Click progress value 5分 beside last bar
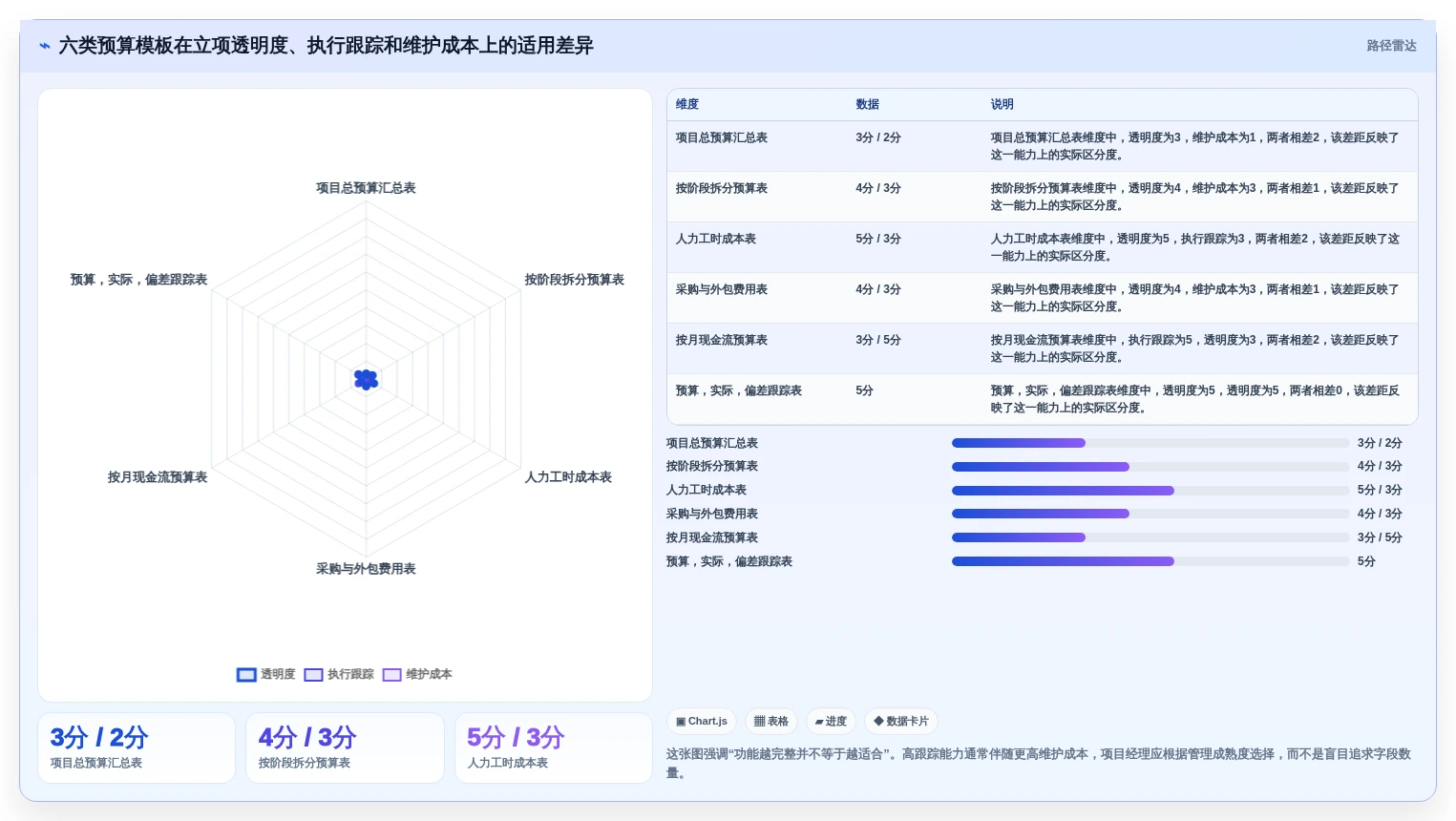 pos(1366,561)
